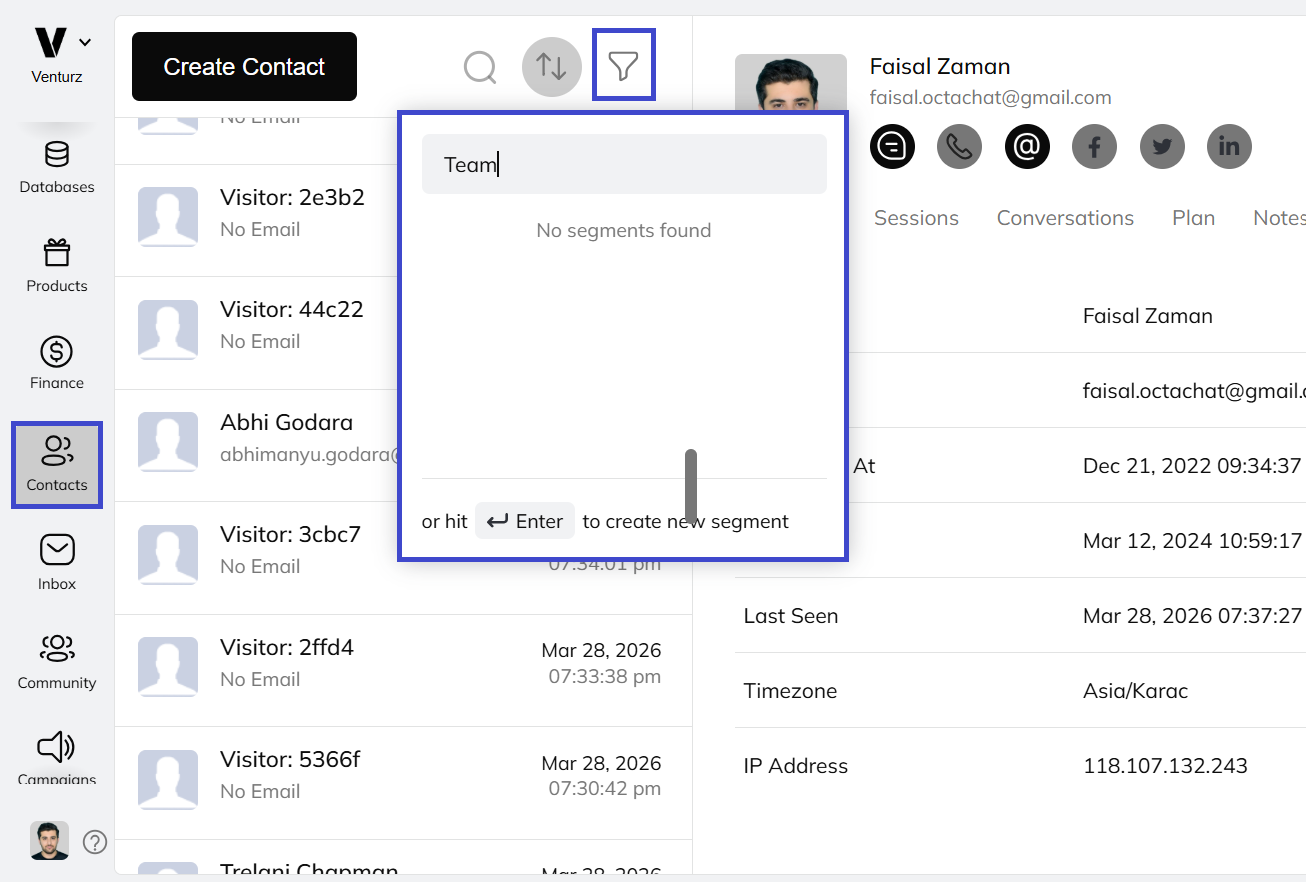The width and height of the screenshot is (1306, 882).
Task: Click the Twitter icon for Faisal Zaman
Action: [1162, 146]
